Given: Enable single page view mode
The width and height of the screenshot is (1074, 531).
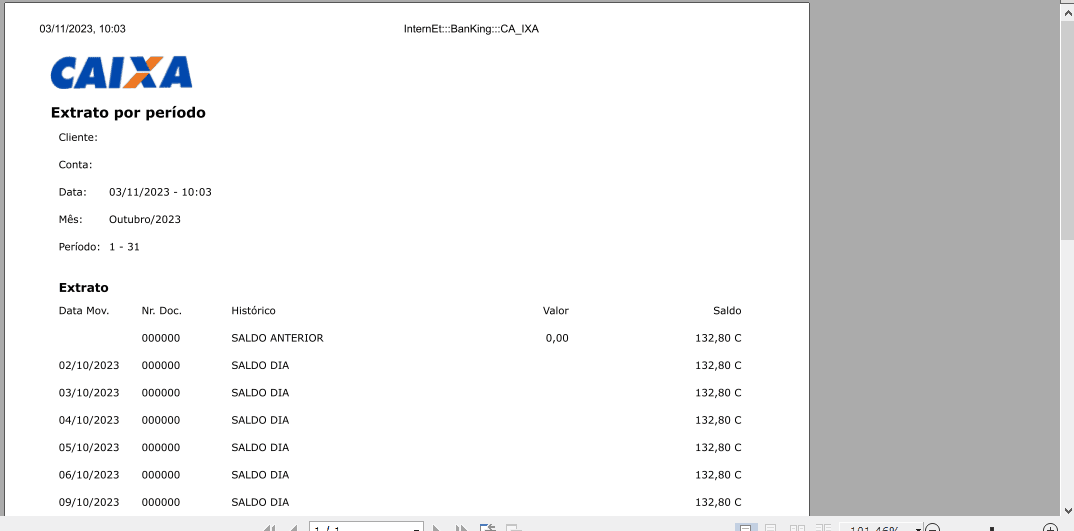Looking at the screenshot, I should (746, 528).
